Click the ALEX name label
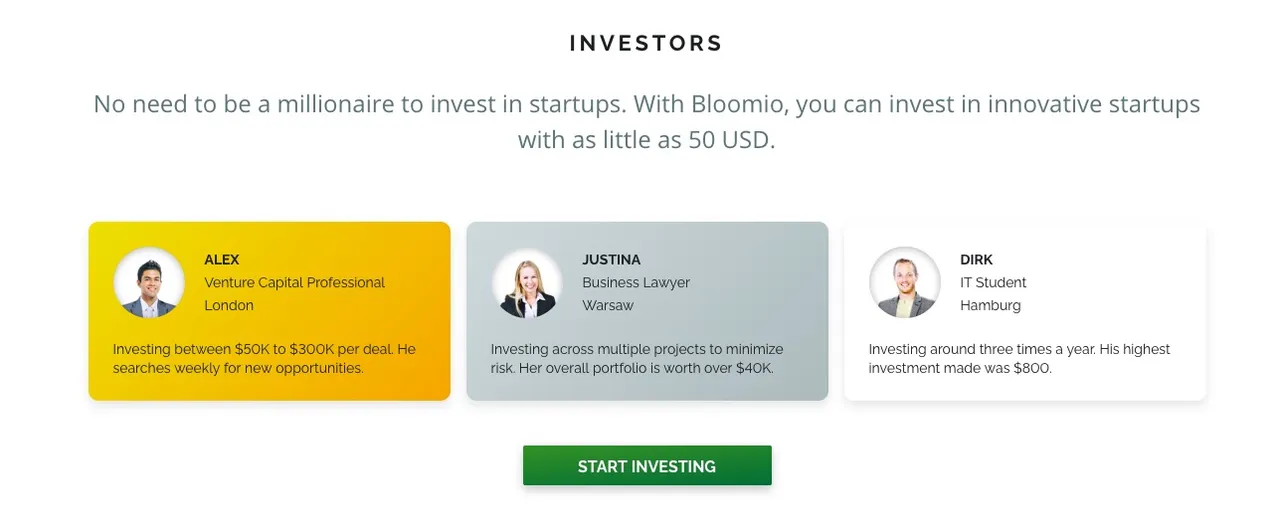Image resolution: width=1280 pixels, height=518 pixels. 222,260
